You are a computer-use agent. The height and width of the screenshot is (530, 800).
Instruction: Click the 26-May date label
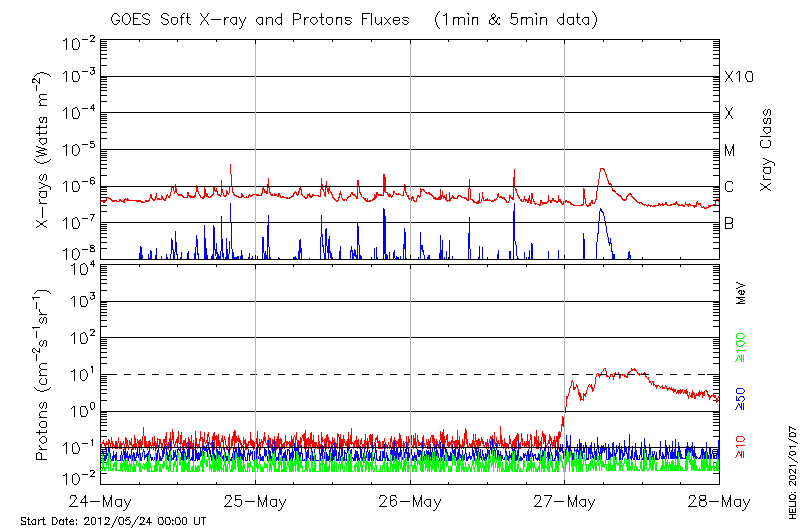point(410,500)
